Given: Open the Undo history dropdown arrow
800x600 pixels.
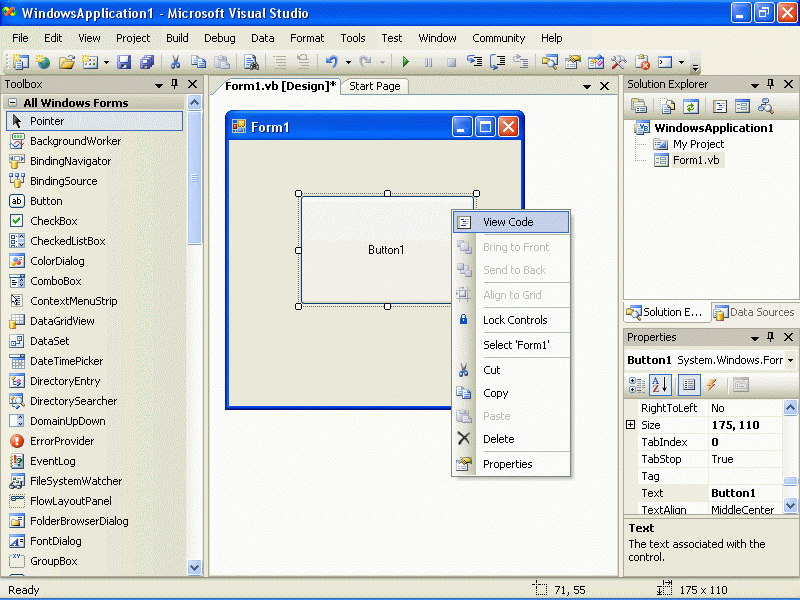Looking at the screenshot, I should point(348,63).
